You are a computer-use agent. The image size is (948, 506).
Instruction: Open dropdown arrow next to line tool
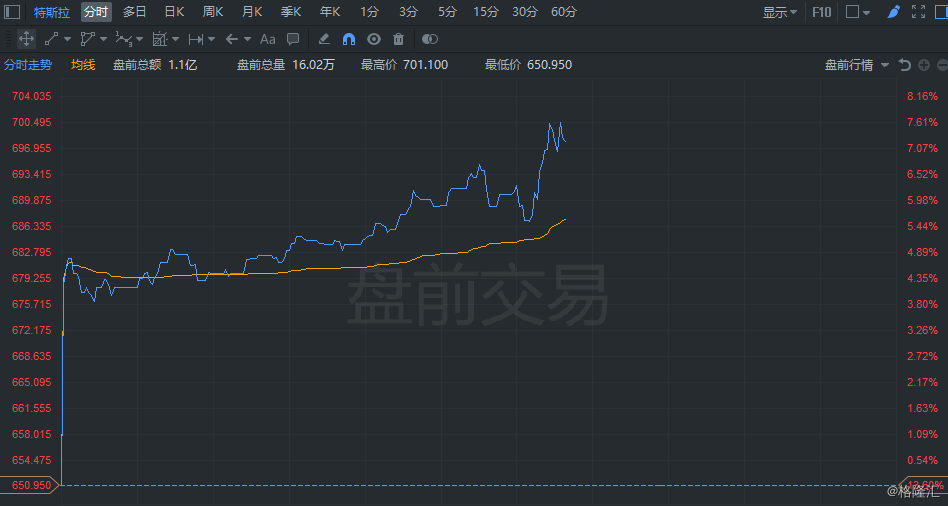[x=67, y=39]
